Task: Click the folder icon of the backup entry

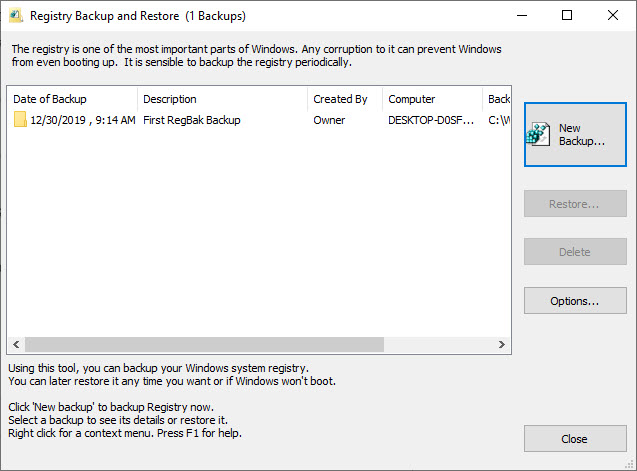Action: click(x=20, y=120)
